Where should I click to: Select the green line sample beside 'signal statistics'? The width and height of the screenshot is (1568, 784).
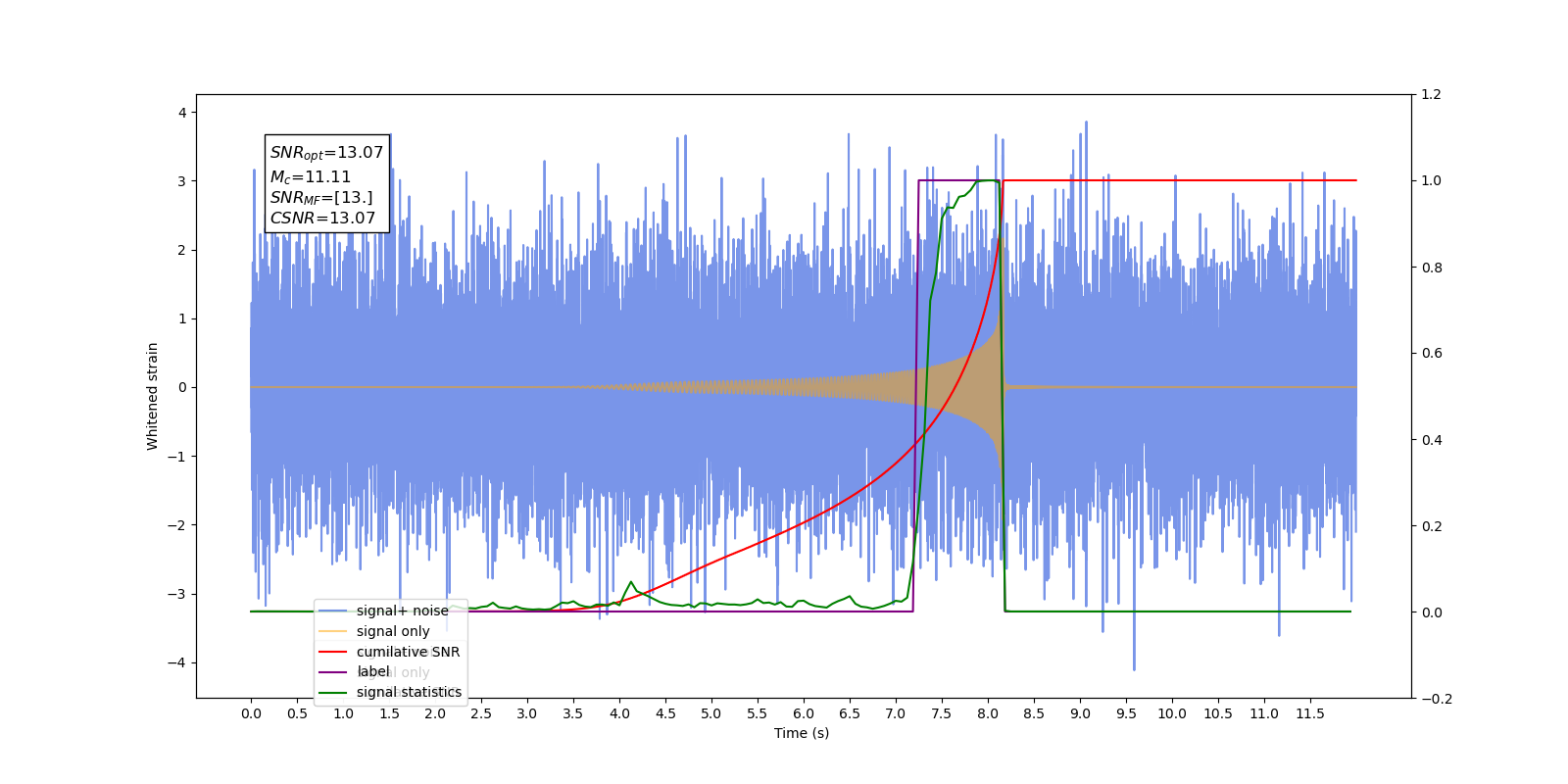click(333, 692)
